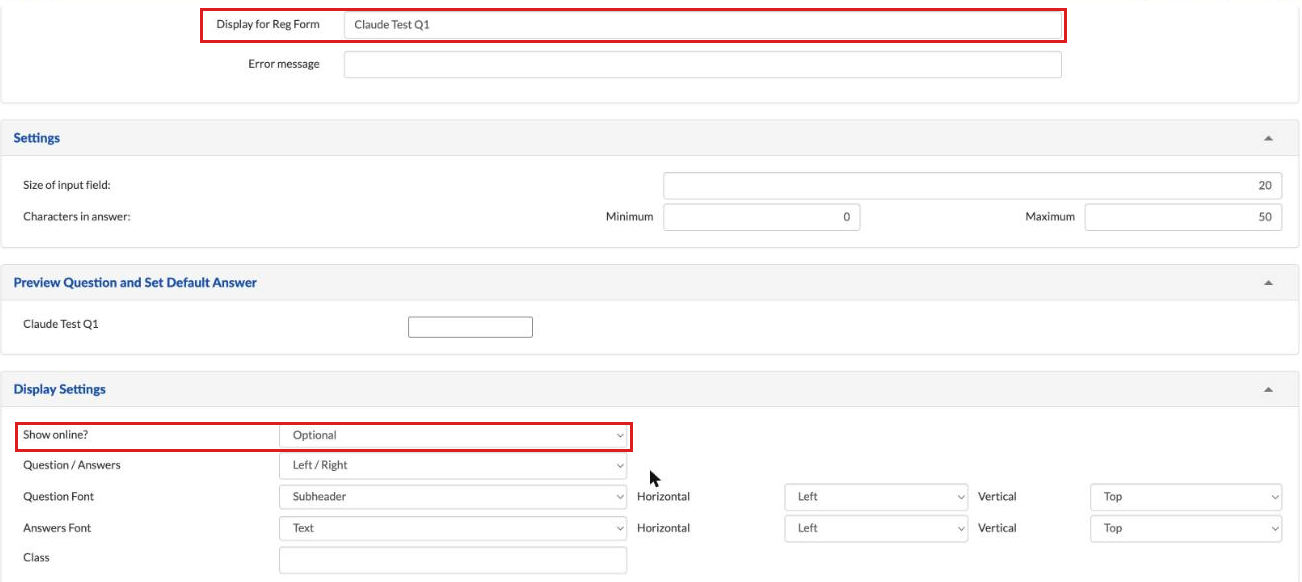Click the Size of input field label

pos(65,185)
